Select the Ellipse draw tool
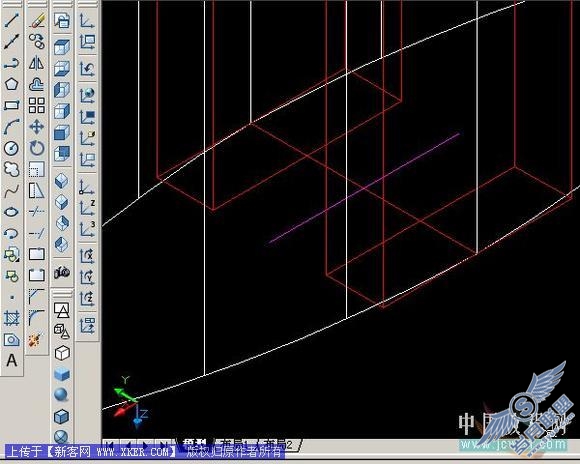The image size is (580, 464). point(11,212)
